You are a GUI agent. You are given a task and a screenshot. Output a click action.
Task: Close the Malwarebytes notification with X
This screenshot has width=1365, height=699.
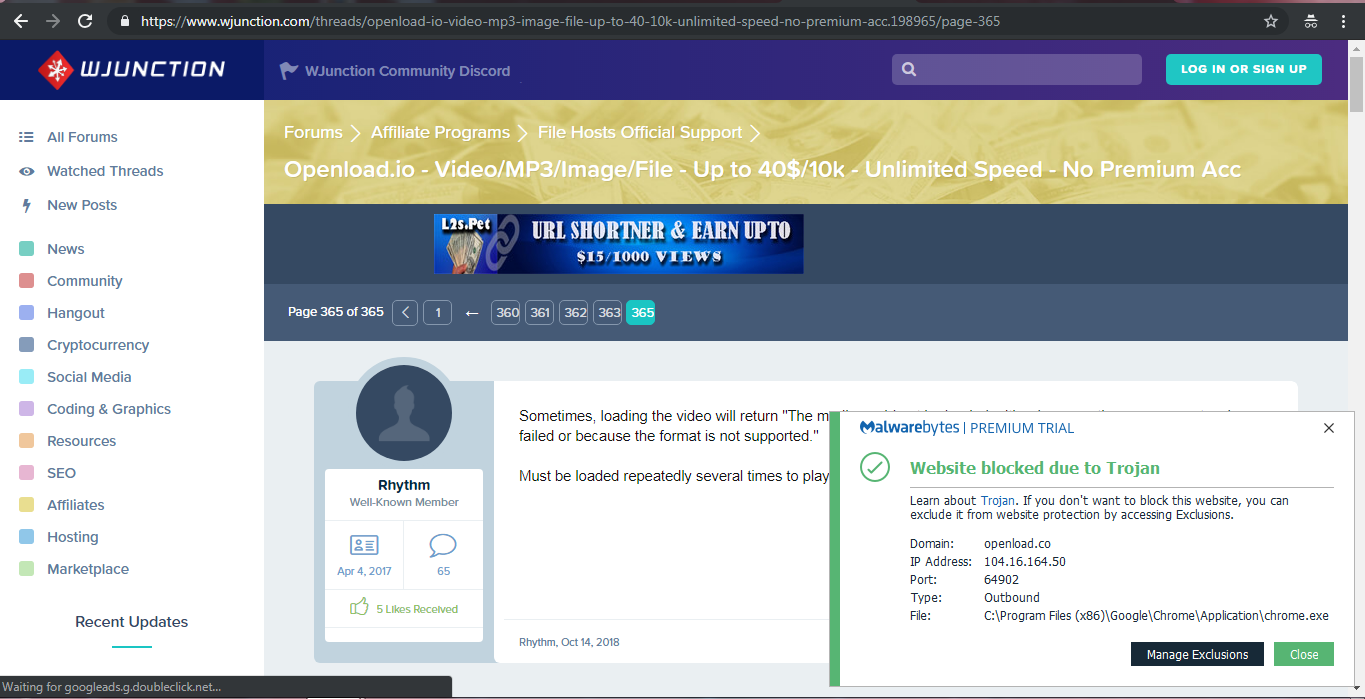click(1328, 428)
